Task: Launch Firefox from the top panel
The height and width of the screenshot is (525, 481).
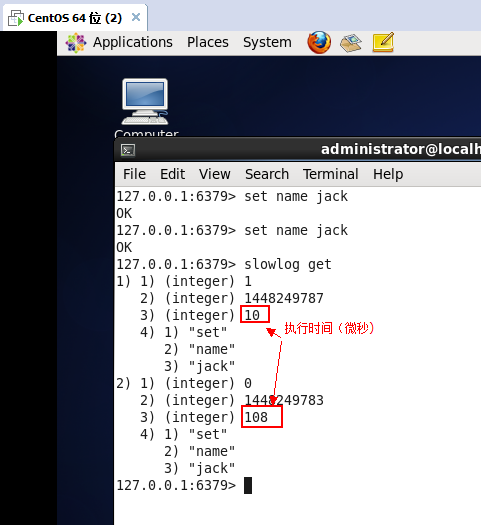Action: pos(319,42)
